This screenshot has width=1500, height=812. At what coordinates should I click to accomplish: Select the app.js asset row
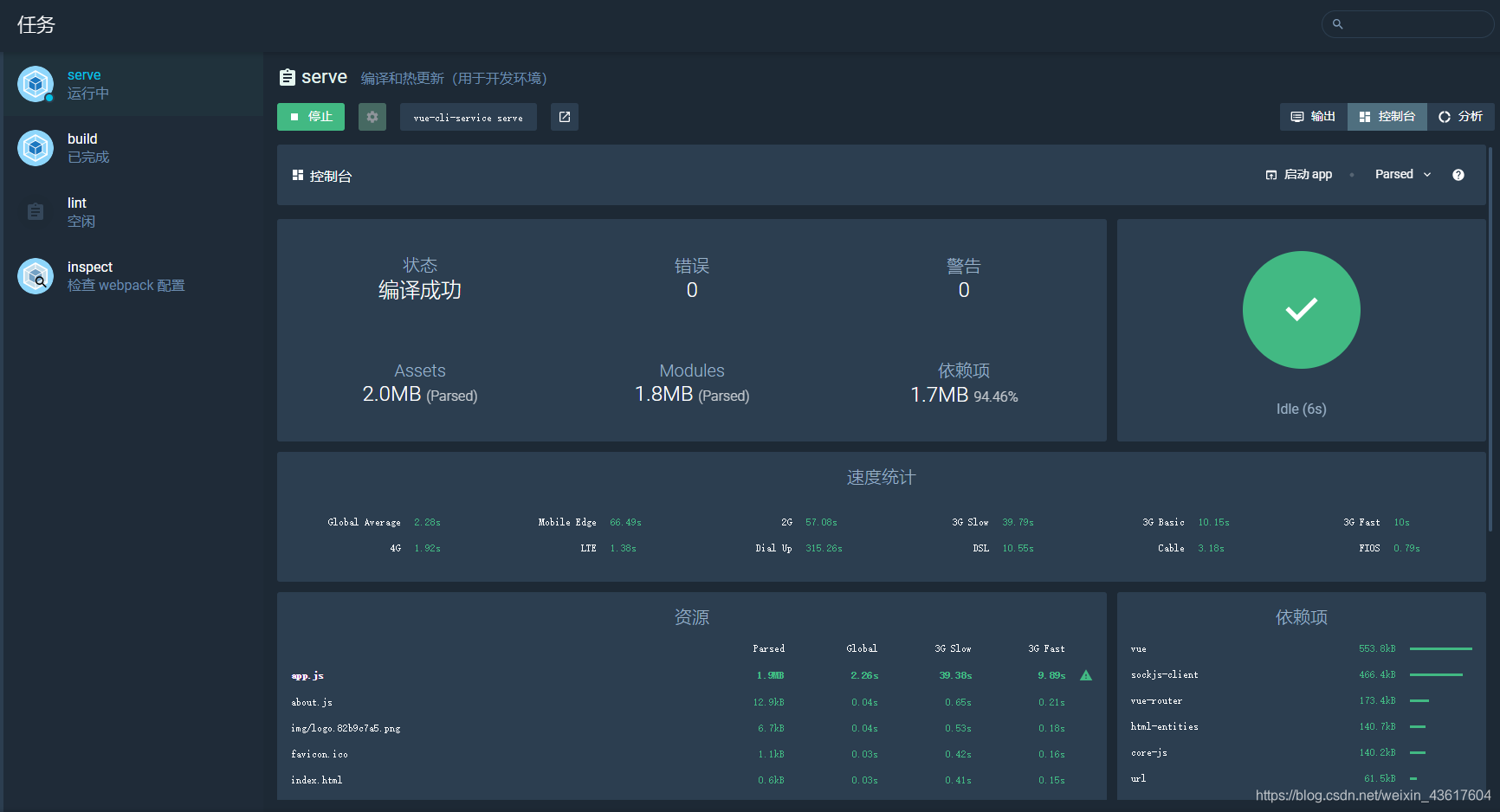[x=692, y=676]
